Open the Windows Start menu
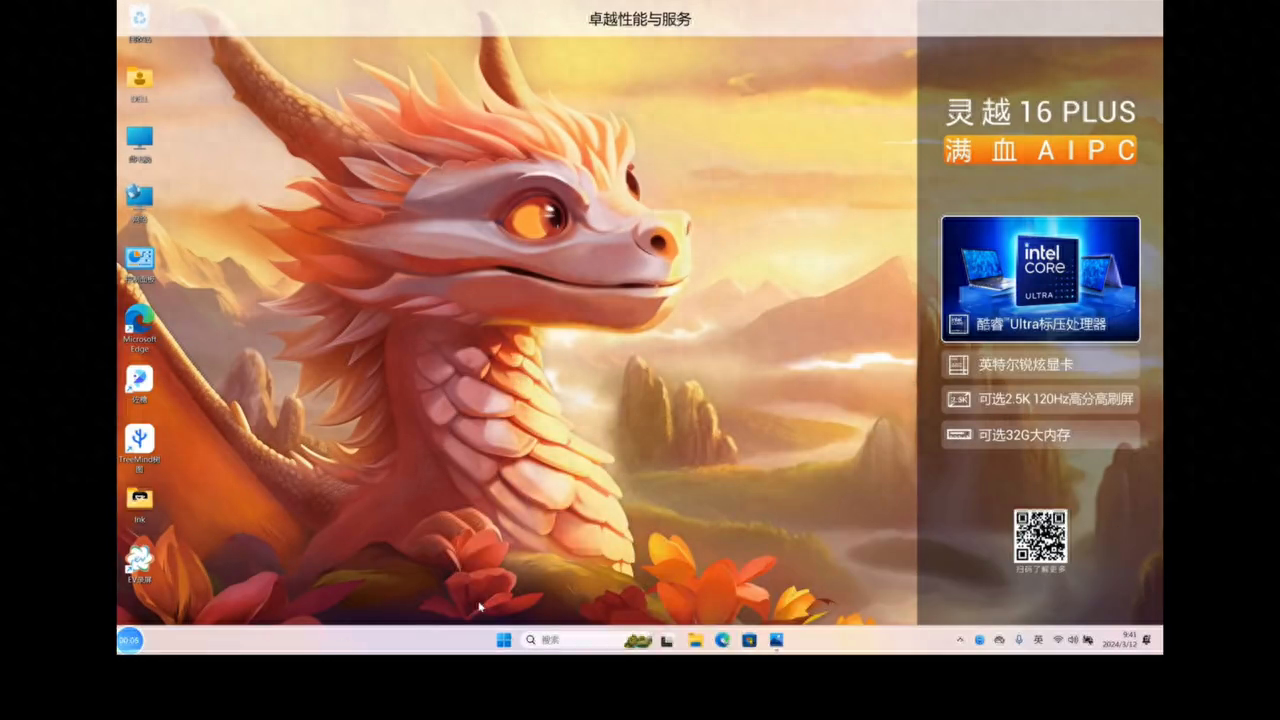Screen dimensions: 1280x720 click(x=503, y=640)
